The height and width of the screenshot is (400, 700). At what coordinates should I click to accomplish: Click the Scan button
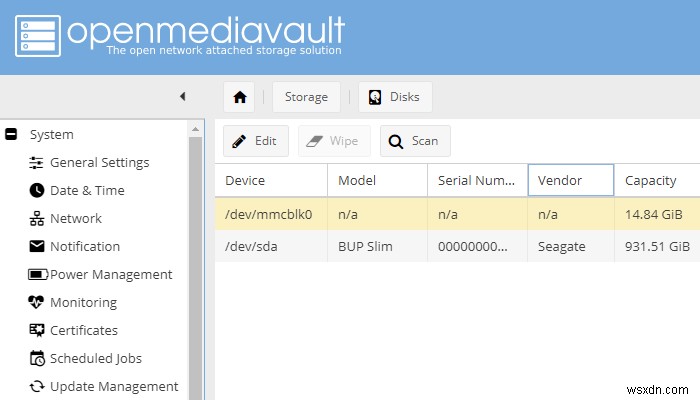[415, 141]
